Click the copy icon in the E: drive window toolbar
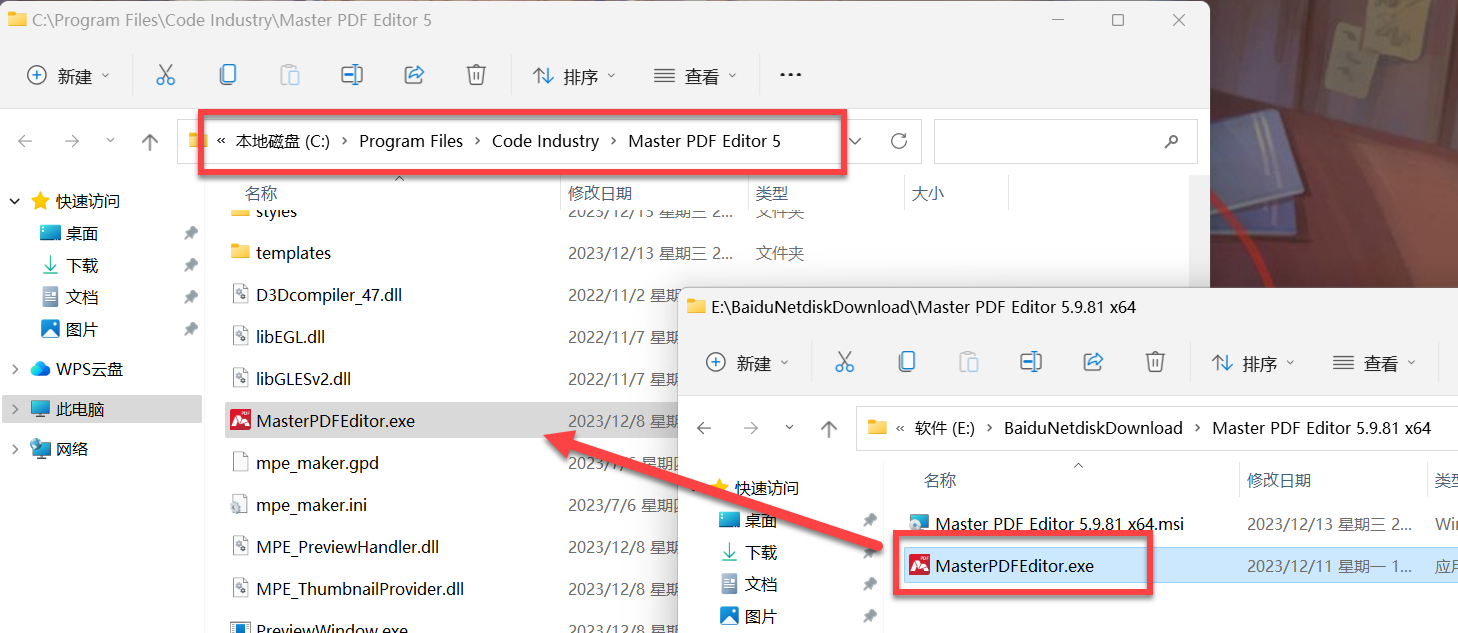The width and height of the screenshot is (1458, 633). pos(907,362)
